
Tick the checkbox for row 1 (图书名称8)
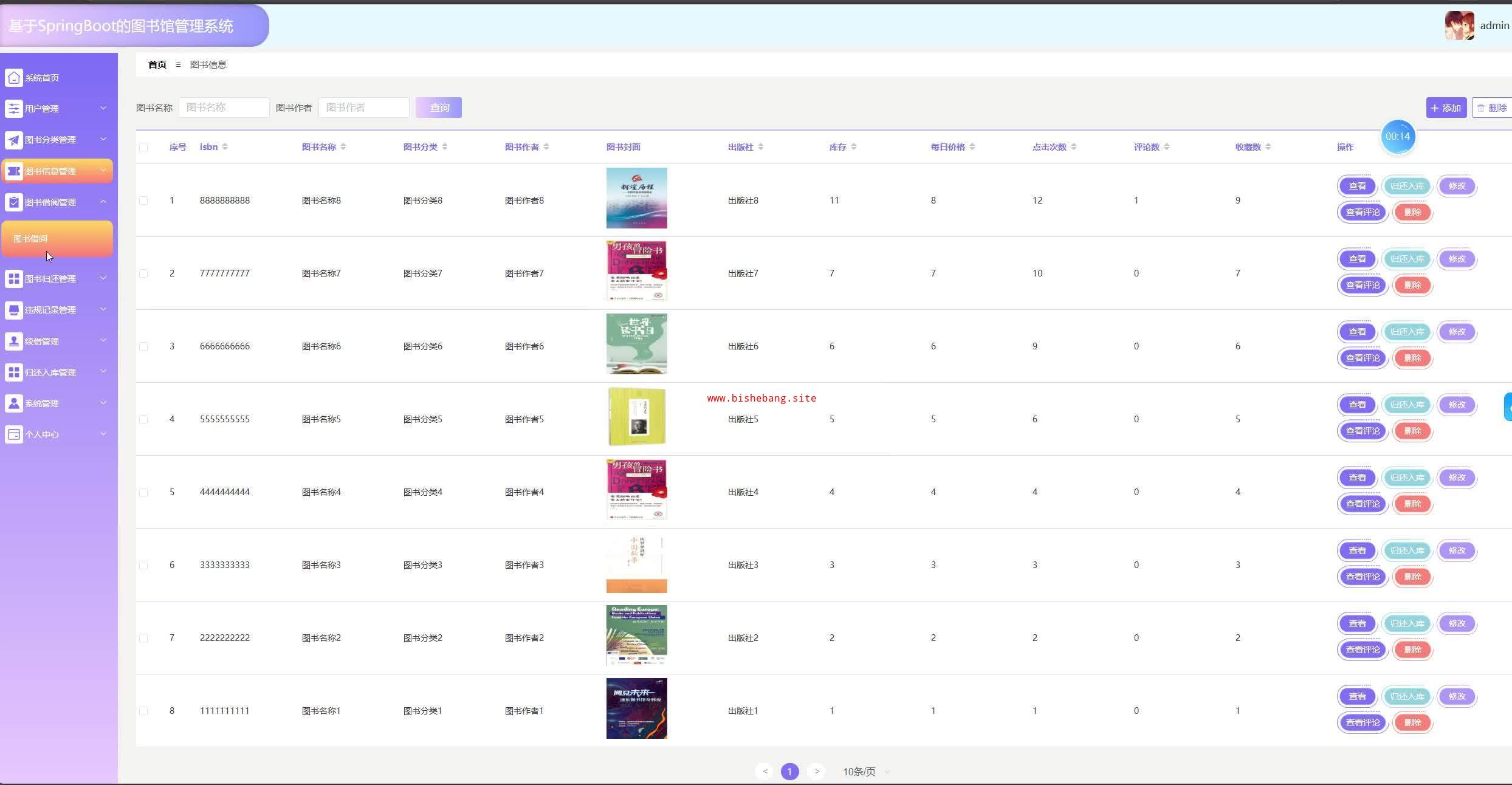coord(143,201)
